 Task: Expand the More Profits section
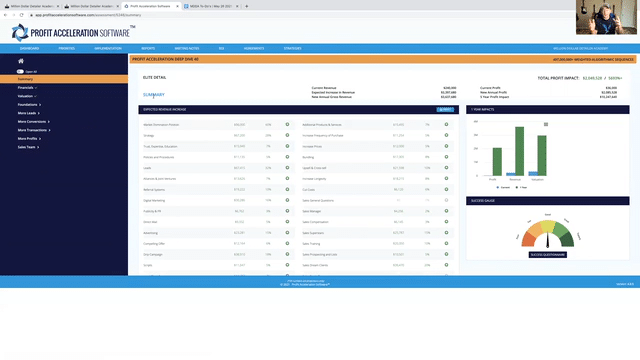click(29, 139)
